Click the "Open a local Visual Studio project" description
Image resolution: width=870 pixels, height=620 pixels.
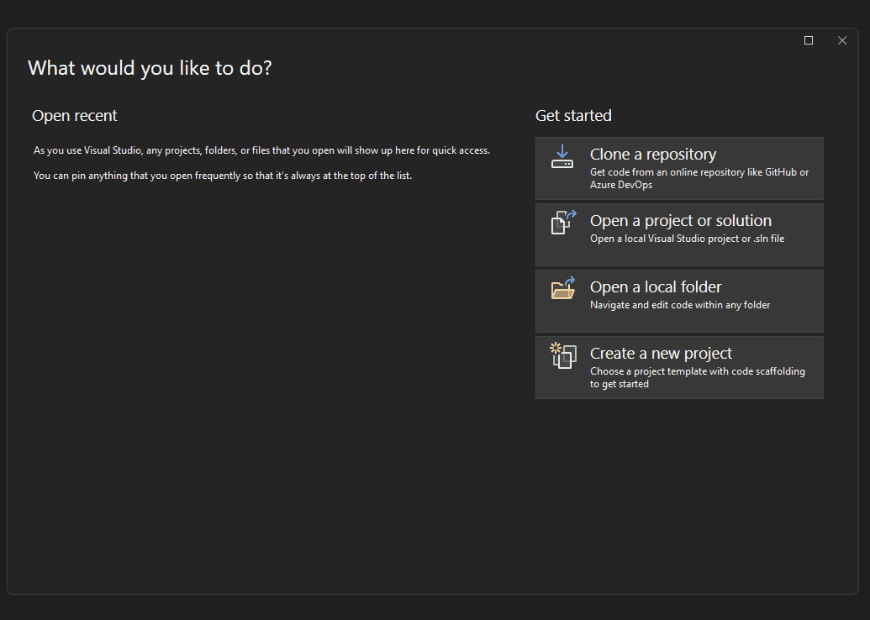[687, 239]
